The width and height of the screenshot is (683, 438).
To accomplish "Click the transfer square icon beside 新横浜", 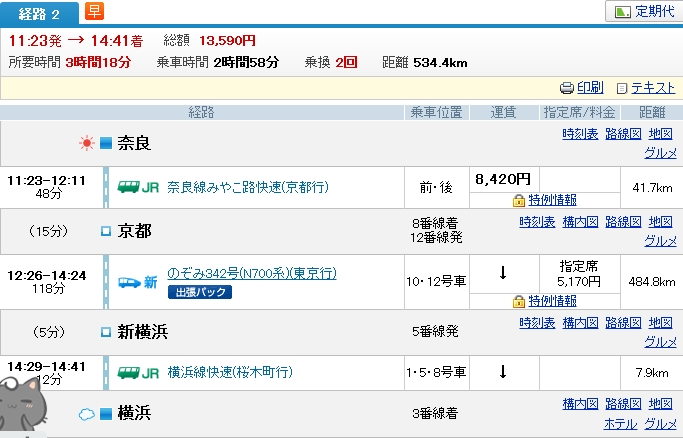I will click(106, 332).
